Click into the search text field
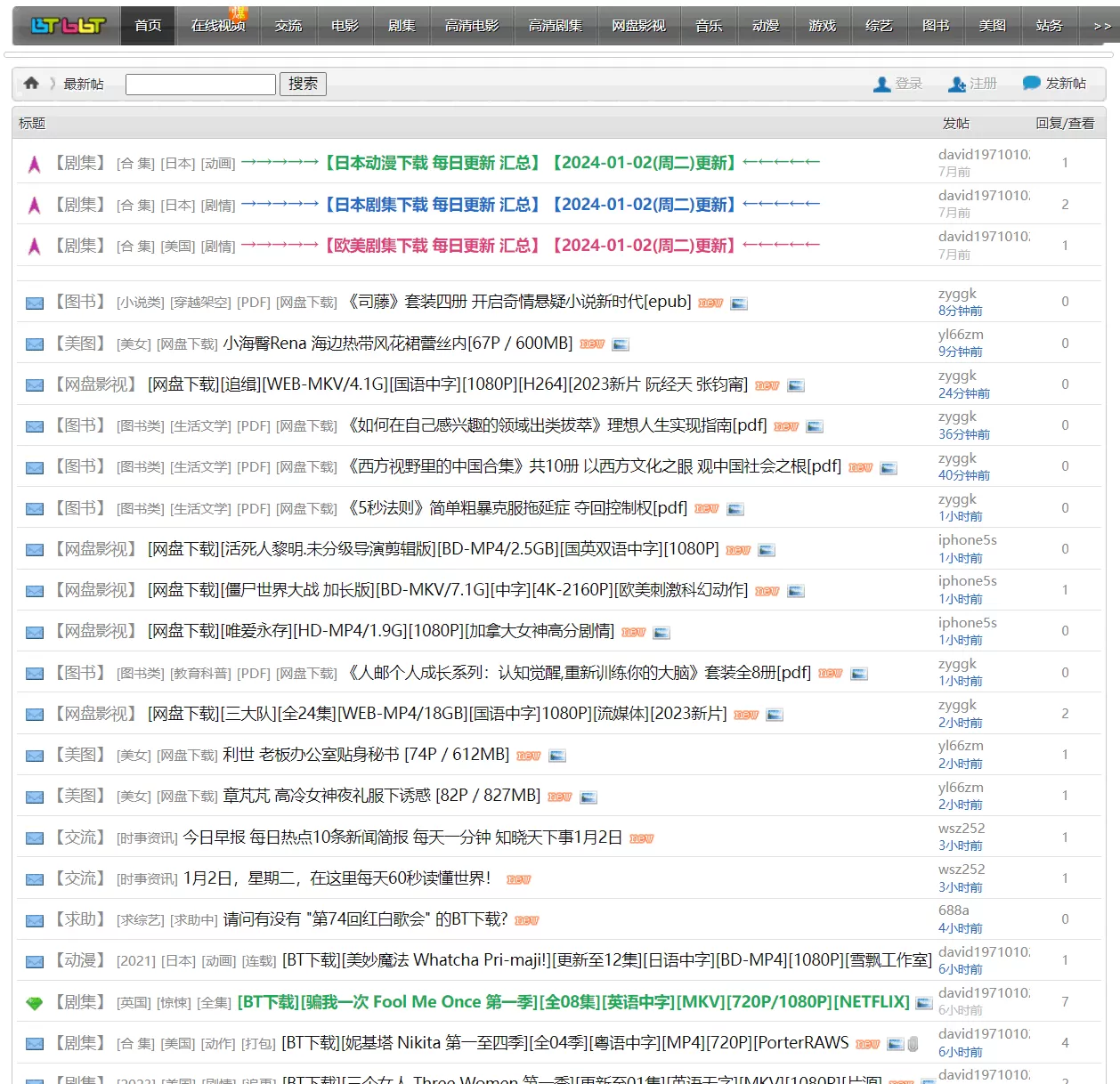This screenshot has width=1120, height=1084. click(200, 84)
